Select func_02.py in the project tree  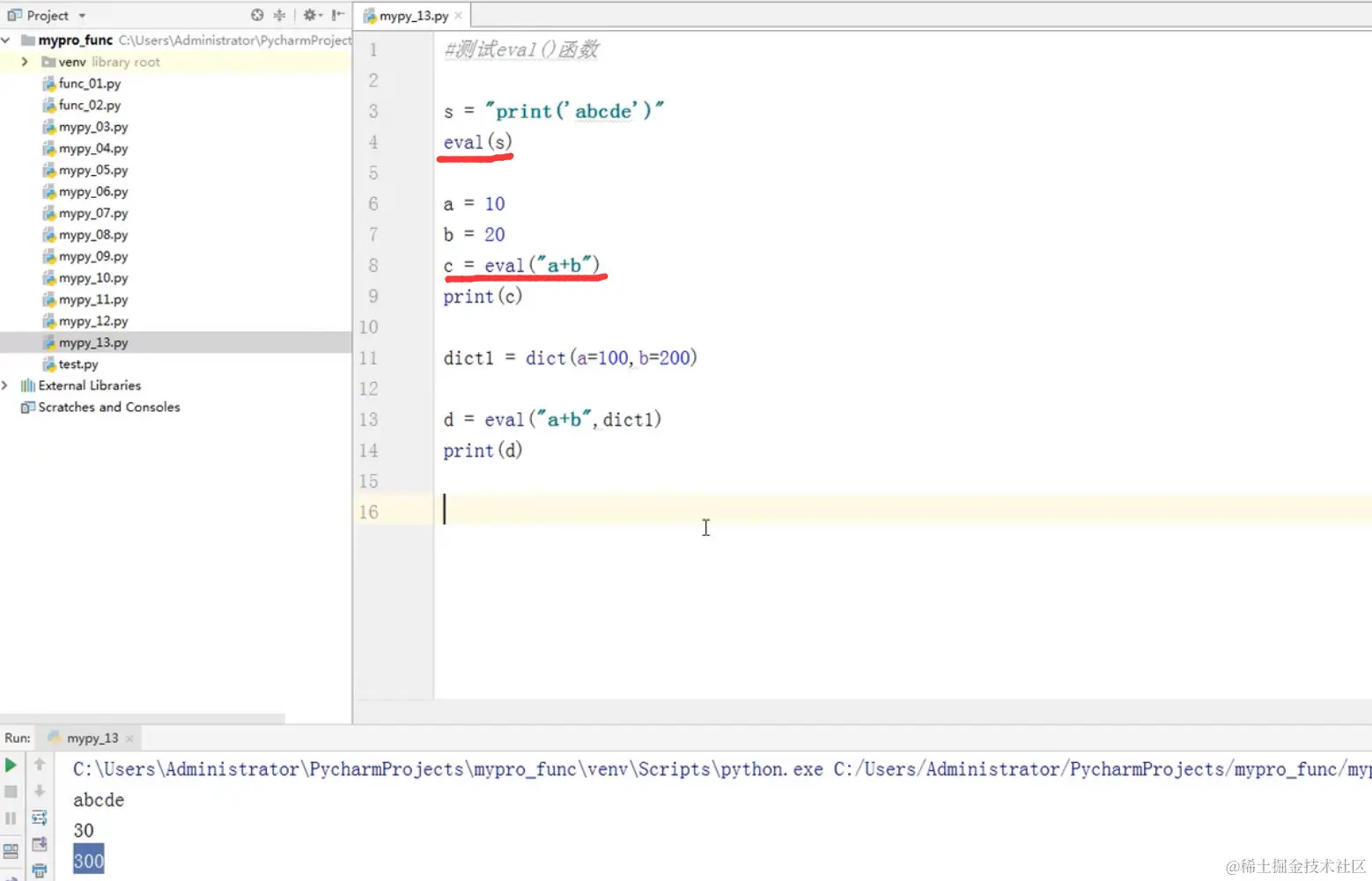click(x=89, y=105)
